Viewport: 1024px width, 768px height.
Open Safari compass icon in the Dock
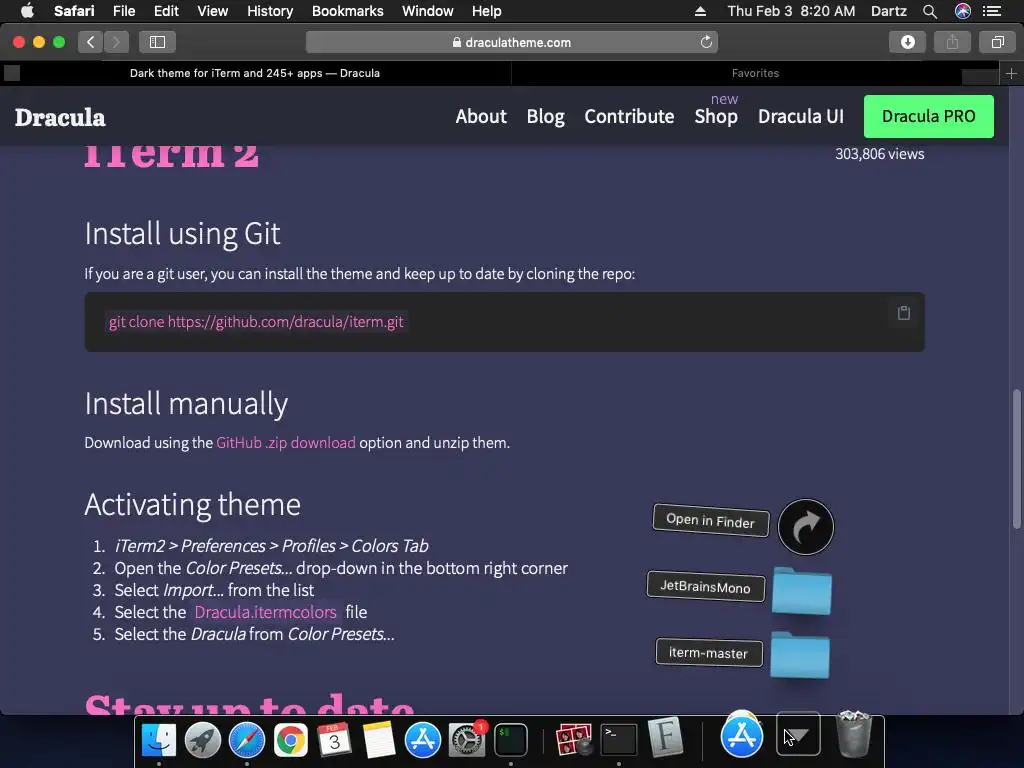[x=246, y=740]
